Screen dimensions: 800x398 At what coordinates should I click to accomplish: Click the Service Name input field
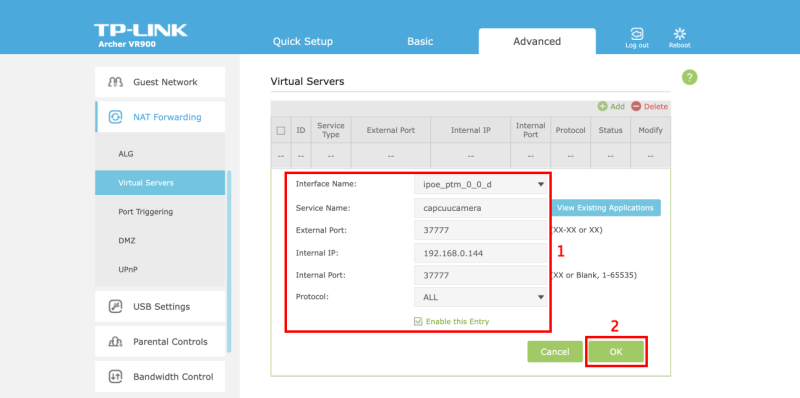(x=481, y=208)
